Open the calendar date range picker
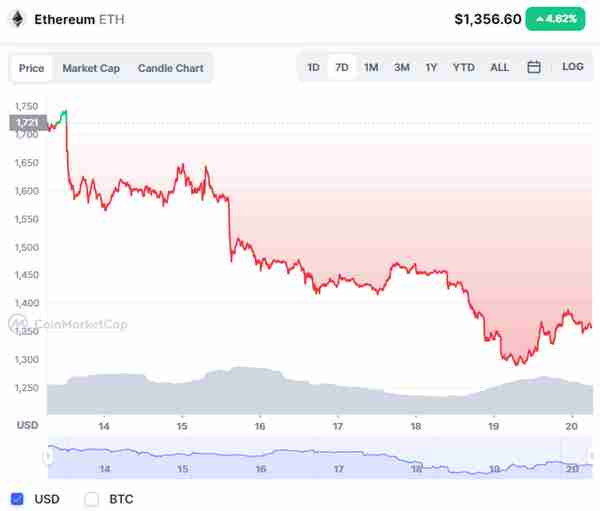 pos(533,67)
